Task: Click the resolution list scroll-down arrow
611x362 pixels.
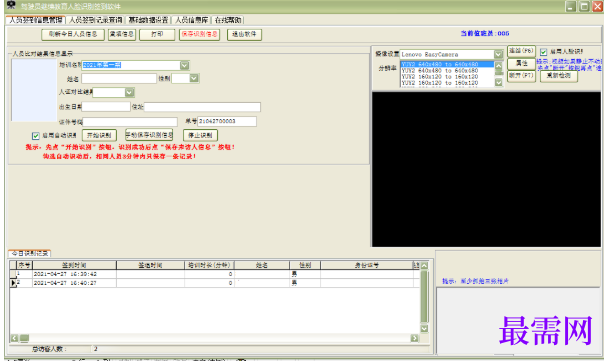Action: pyautogui.click(x=498, y=82)
